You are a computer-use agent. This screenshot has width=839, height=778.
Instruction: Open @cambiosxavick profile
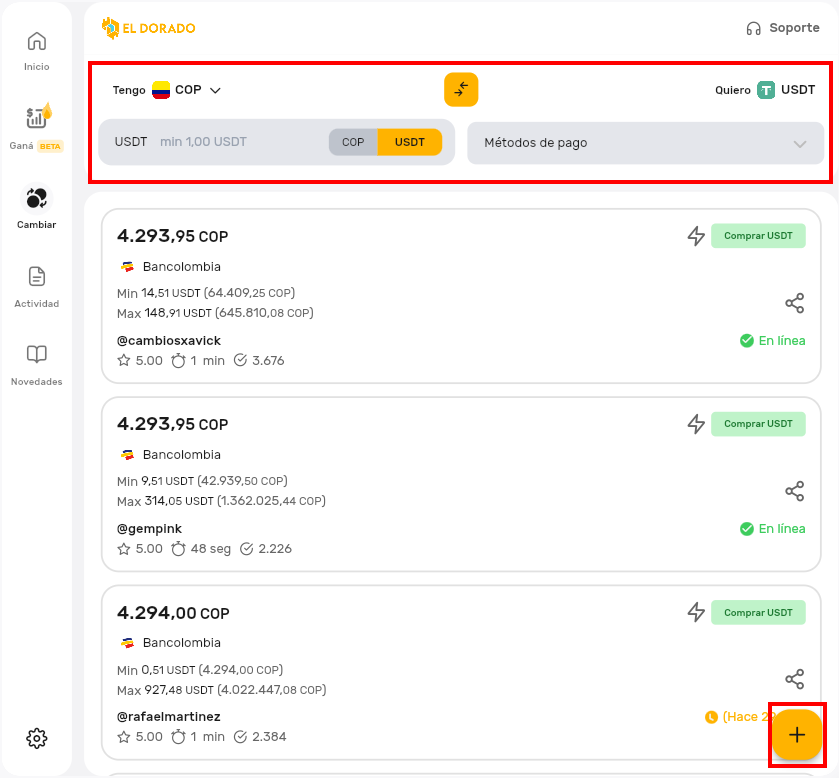(x=169, y=341)
